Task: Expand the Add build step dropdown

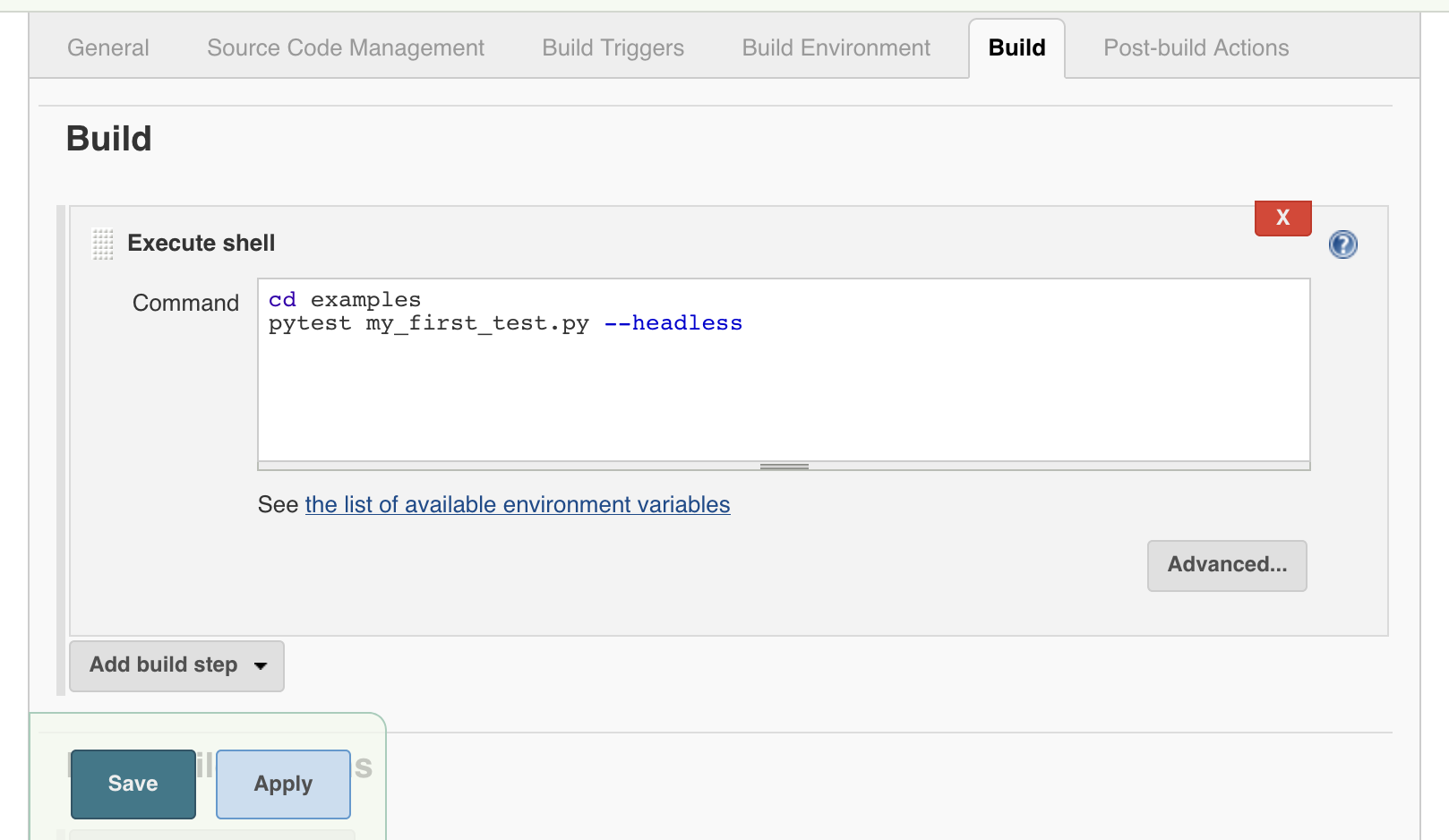Action: click(176, 665)
